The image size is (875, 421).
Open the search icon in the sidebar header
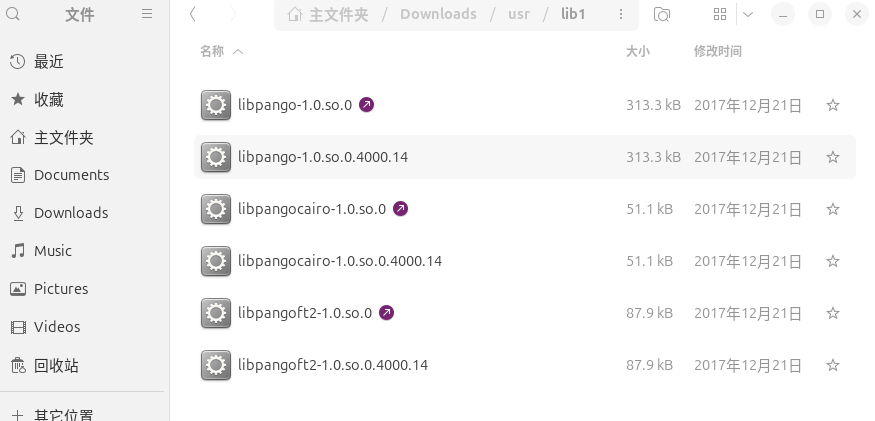12,14
